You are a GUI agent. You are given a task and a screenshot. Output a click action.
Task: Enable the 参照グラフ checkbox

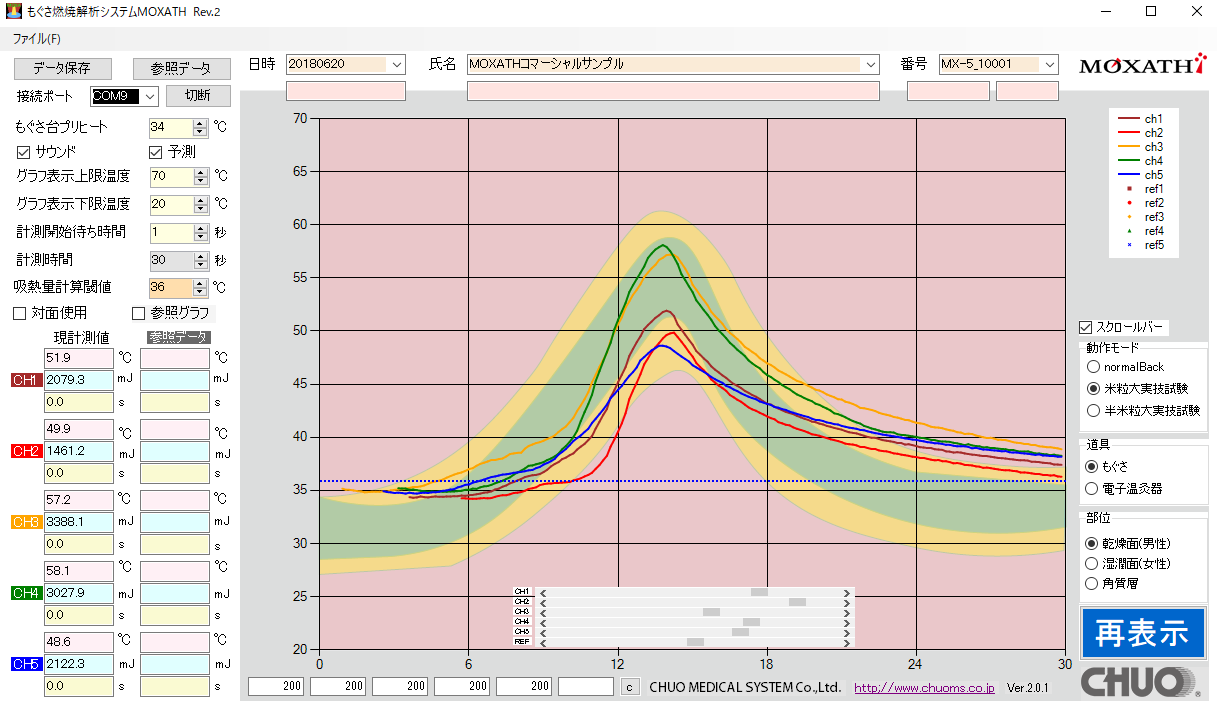139,314
